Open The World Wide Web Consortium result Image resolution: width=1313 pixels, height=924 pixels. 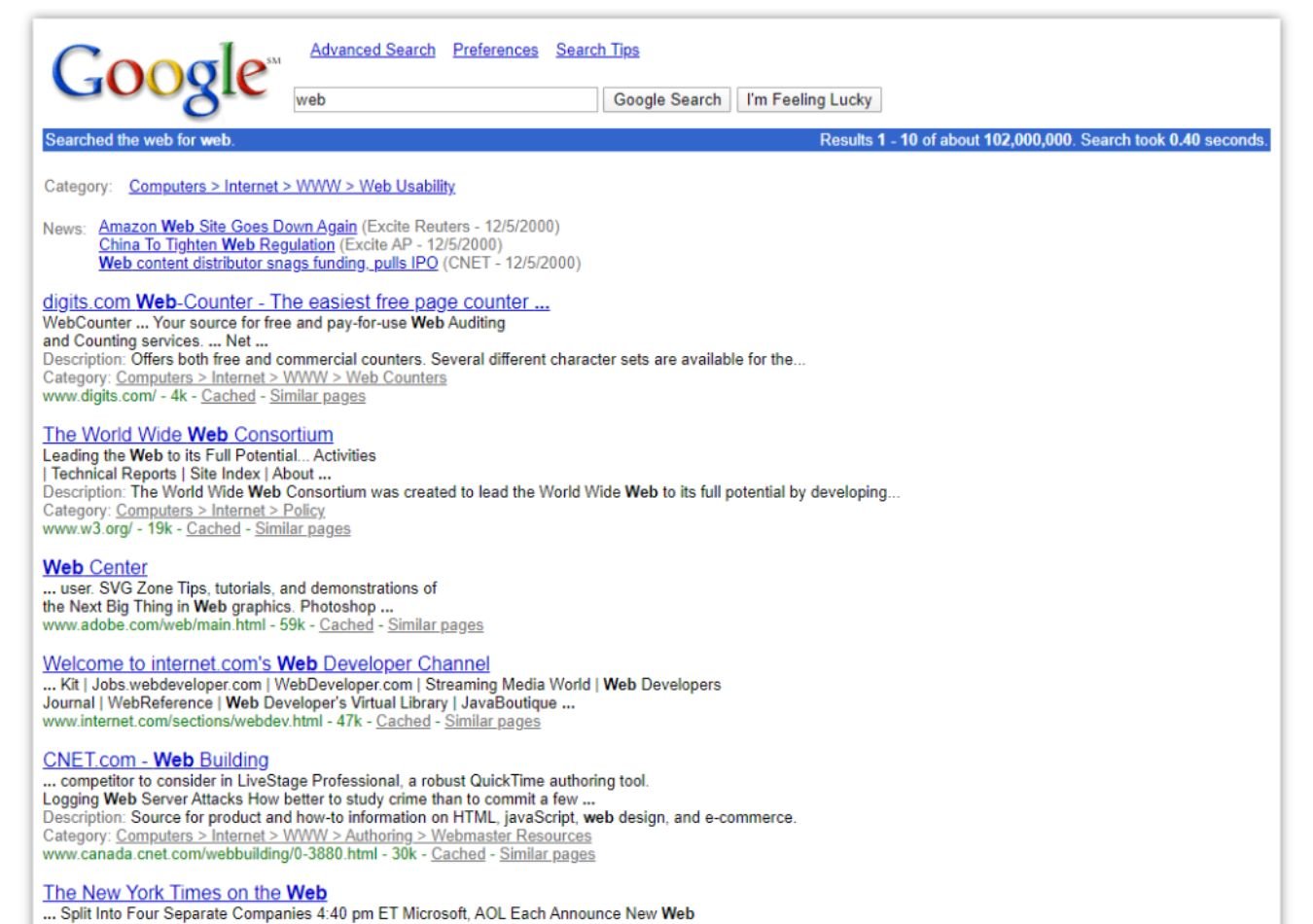click(188, 435)
